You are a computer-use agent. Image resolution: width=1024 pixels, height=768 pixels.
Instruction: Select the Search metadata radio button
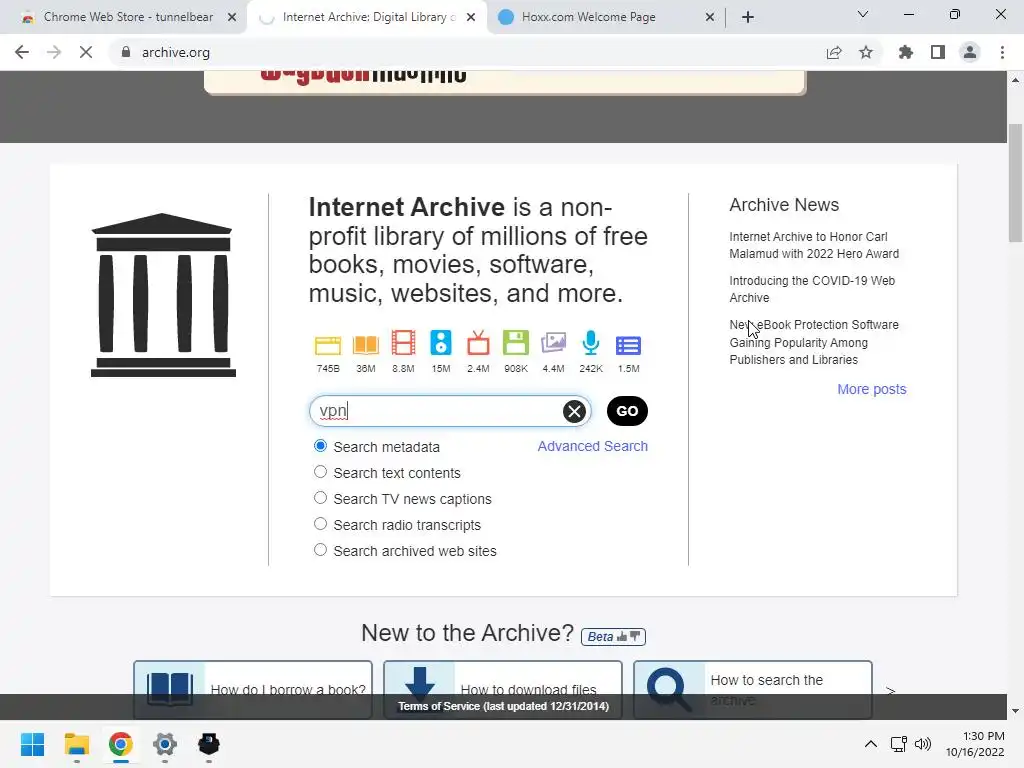pyautogui.click(x=320, y=446)
